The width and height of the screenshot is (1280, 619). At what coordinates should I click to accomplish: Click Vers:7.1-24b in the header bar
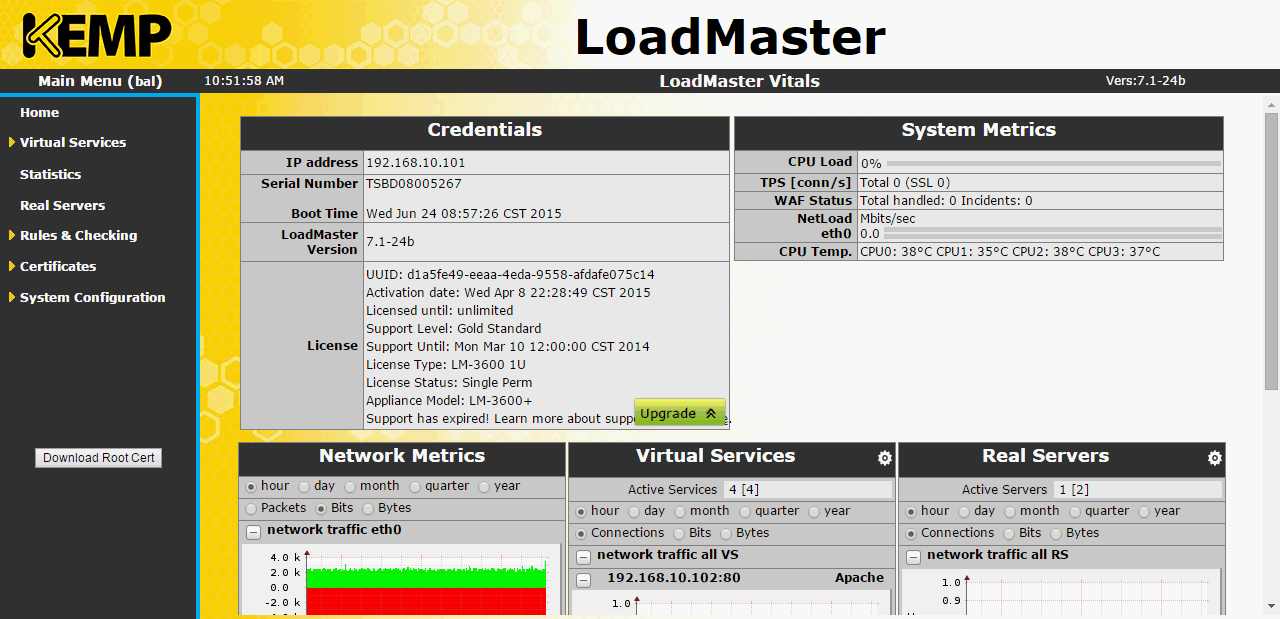pyautogui.click(x=1145, y=81)
